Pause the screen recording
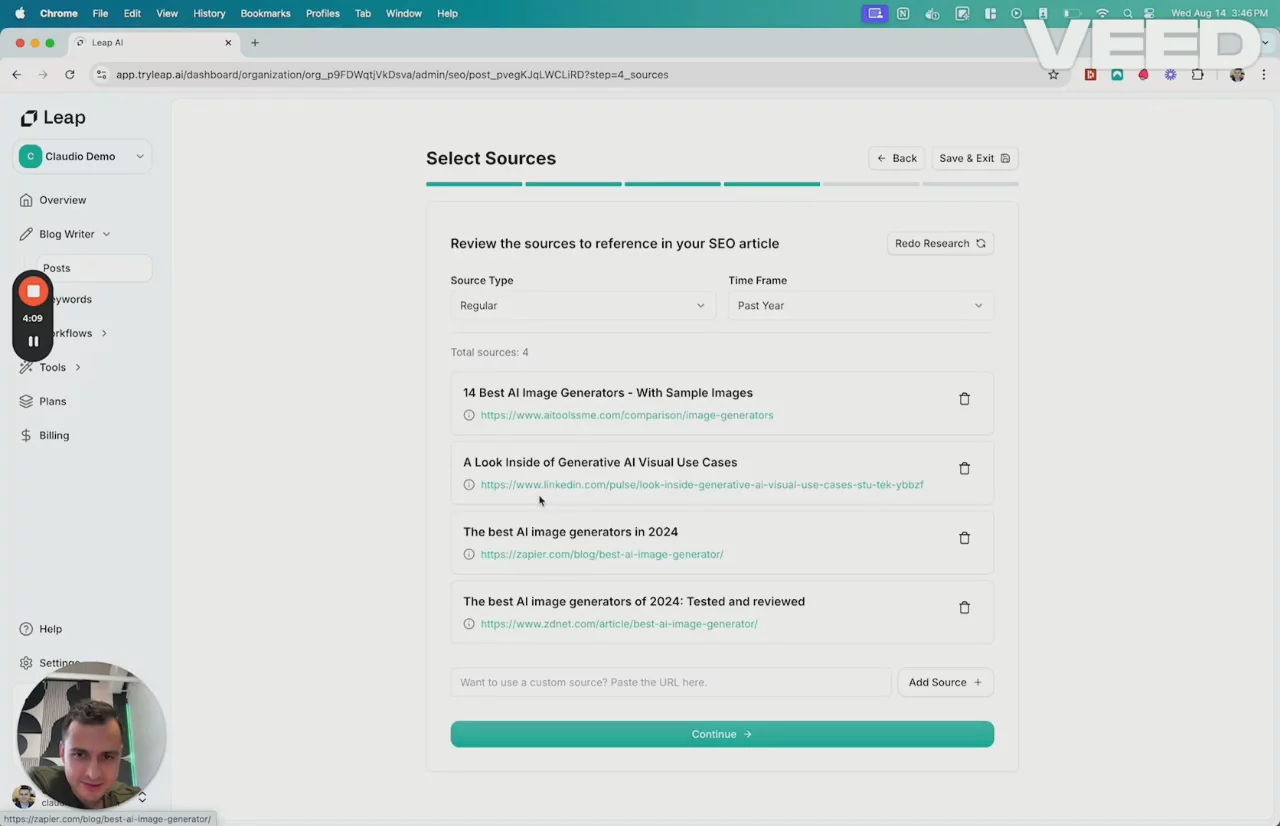This screenshot has width=1280, height=826. click(x=33, y=341)
